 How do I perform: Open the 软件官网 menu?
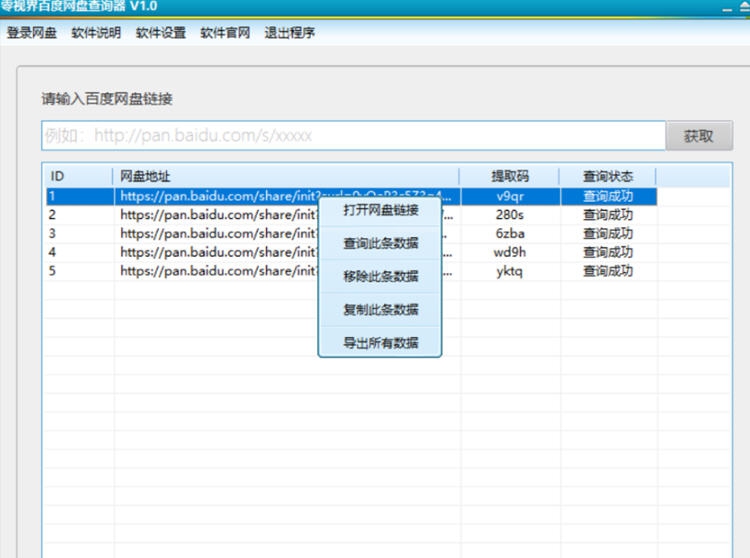click(225, 33)
